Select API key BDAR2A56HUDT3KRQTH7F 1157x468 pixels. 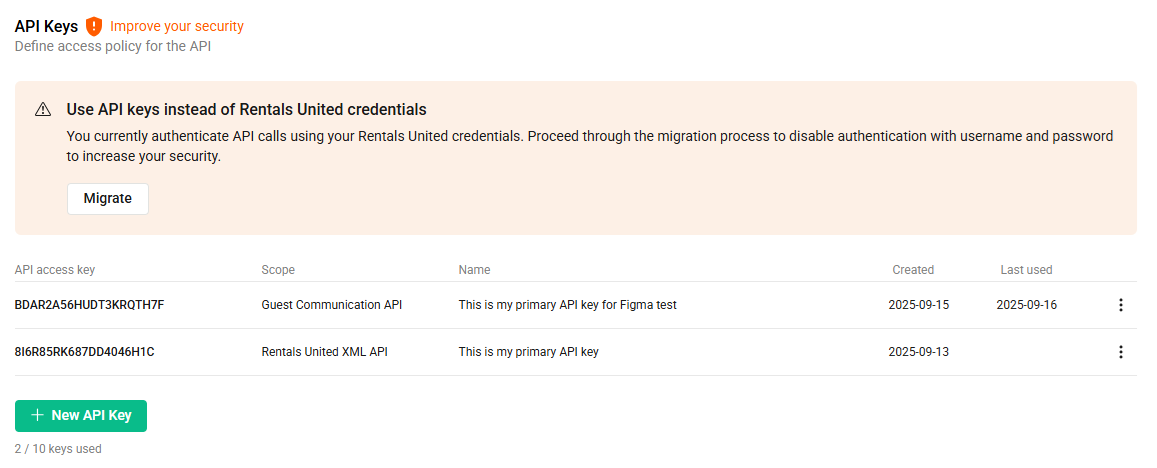point(89,305)
